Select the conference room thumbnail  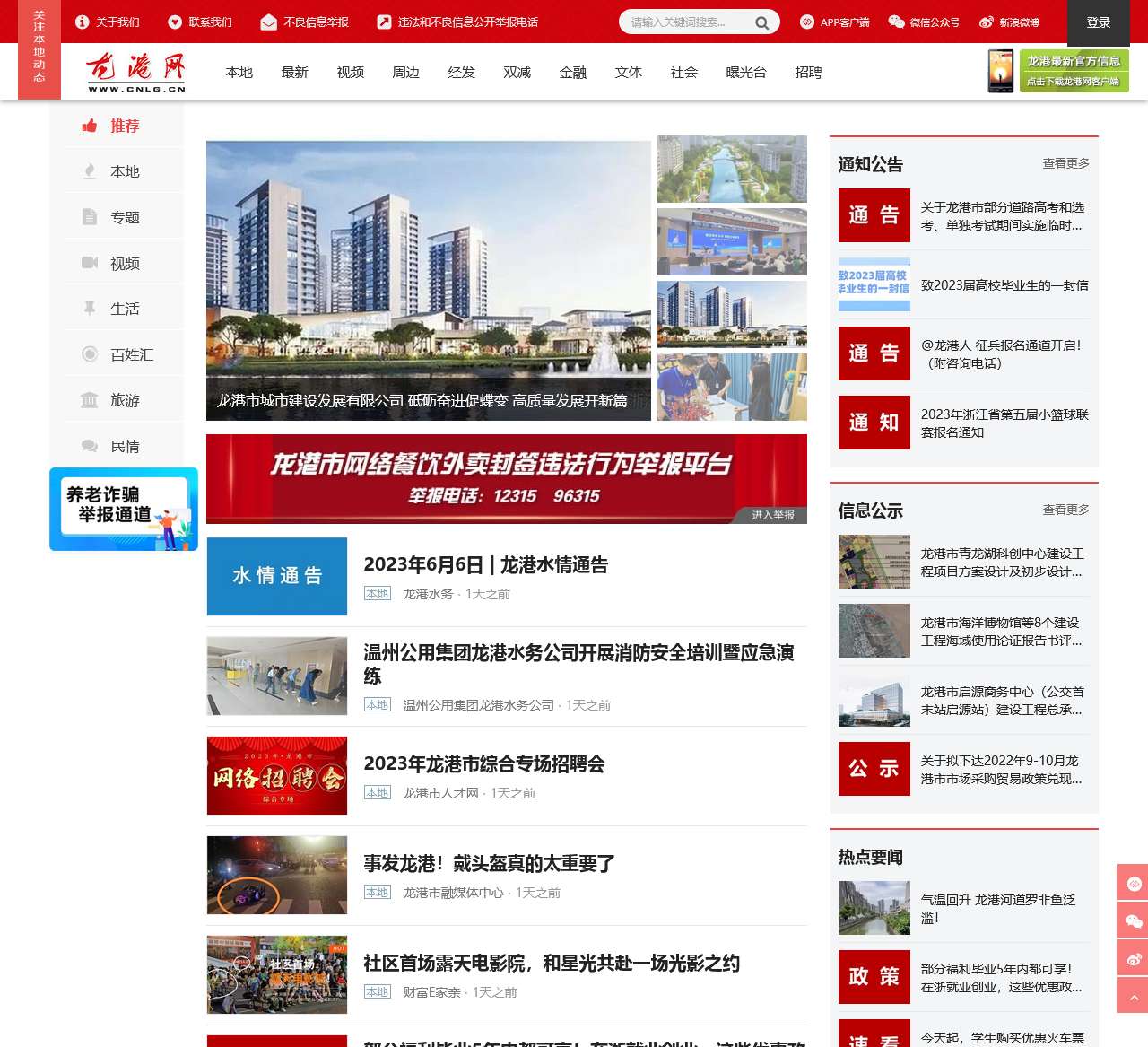click(x=732, y=241)
